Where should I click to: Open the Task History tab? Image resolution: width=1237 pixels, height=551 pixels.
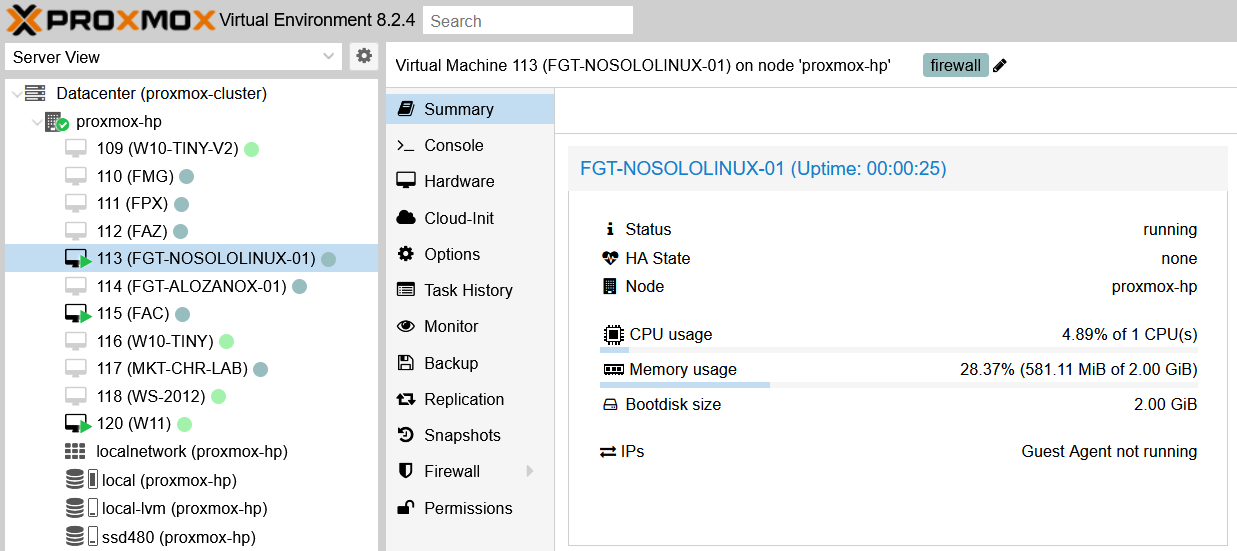470,290
